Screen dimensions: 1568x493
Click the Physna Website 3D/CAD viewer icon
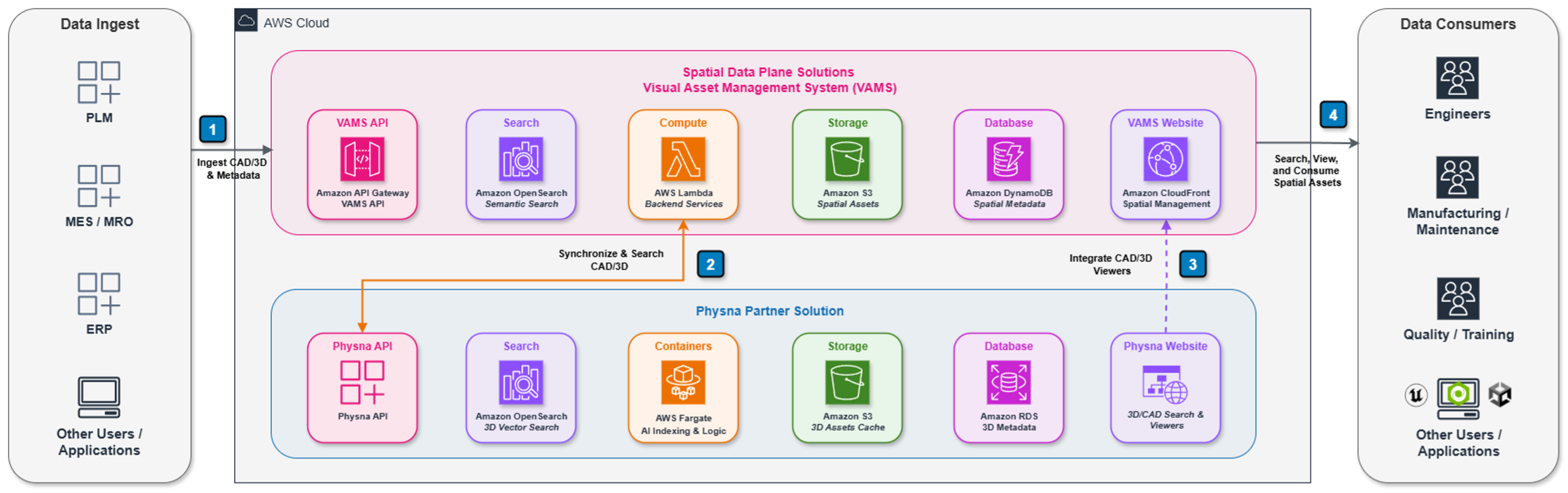point(1165,385)
